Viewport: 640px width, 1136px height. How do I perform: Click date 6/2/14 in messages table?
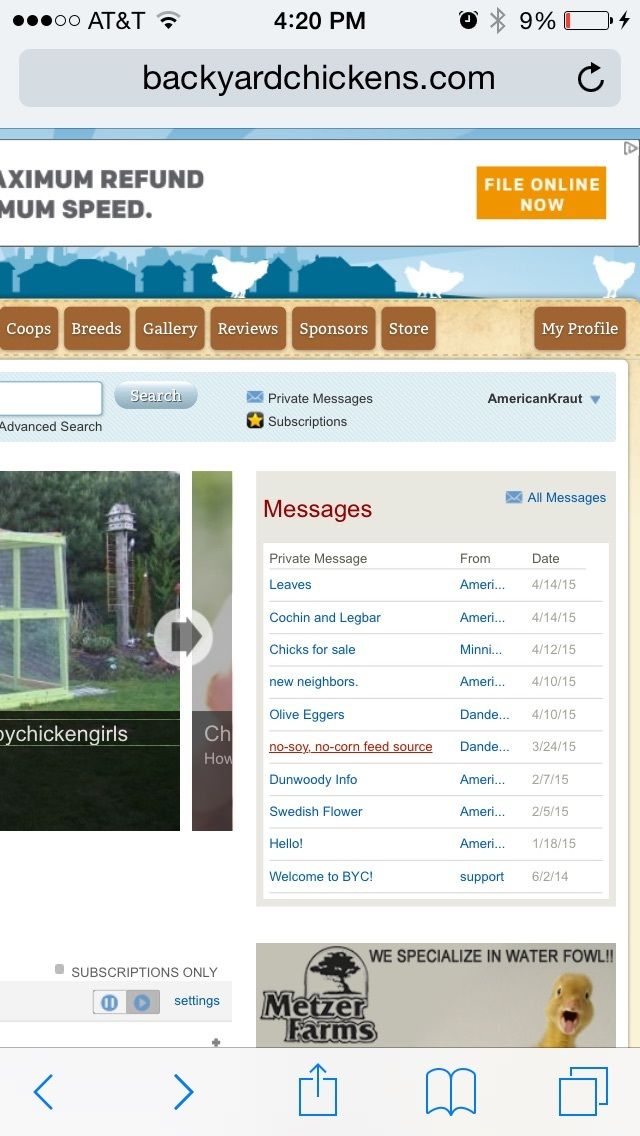[550, 876]
